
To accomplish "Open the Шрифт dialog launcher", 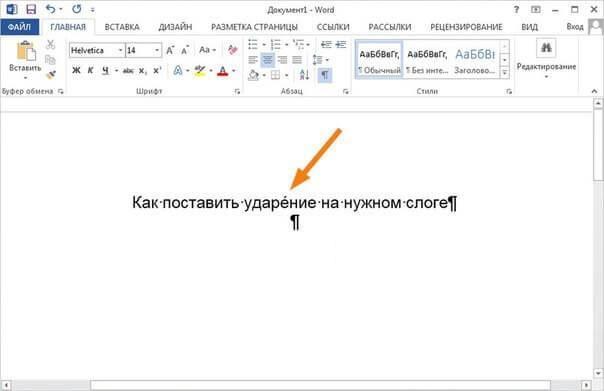I will [x=237, y=92].
